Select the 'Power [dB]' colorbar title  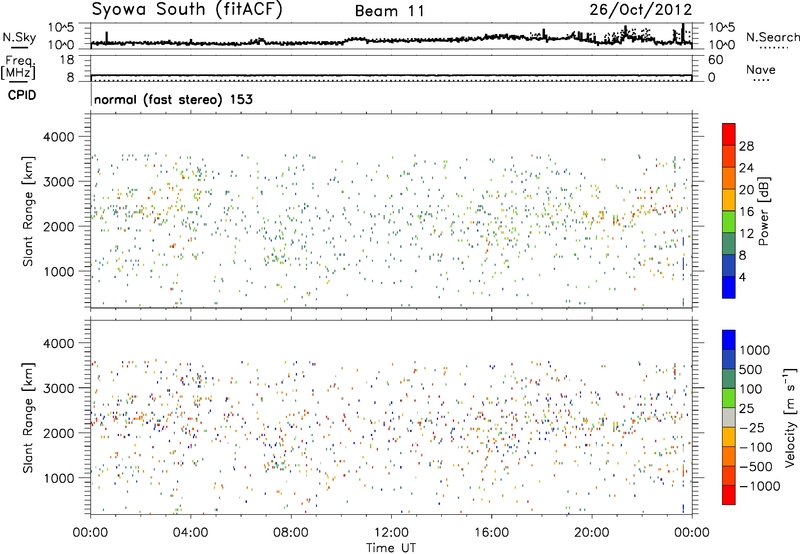pyautogui.click(x=763, y=211)
